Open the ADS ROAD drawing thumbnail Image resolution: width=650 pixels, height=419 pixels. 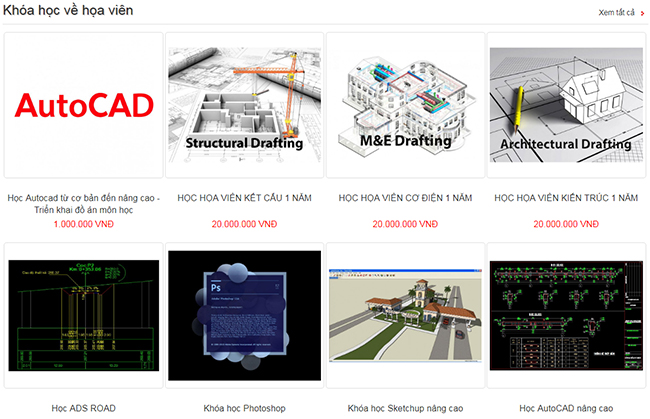[84, 315]
